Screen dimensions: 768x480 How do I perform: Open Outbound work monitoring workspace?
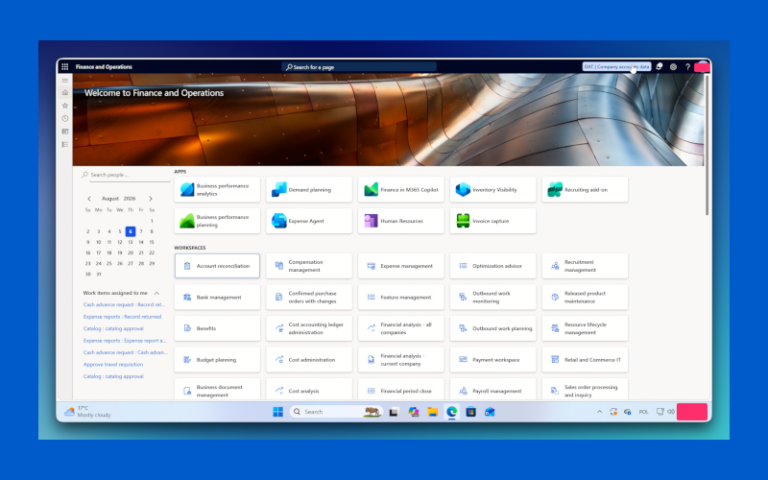493,297
